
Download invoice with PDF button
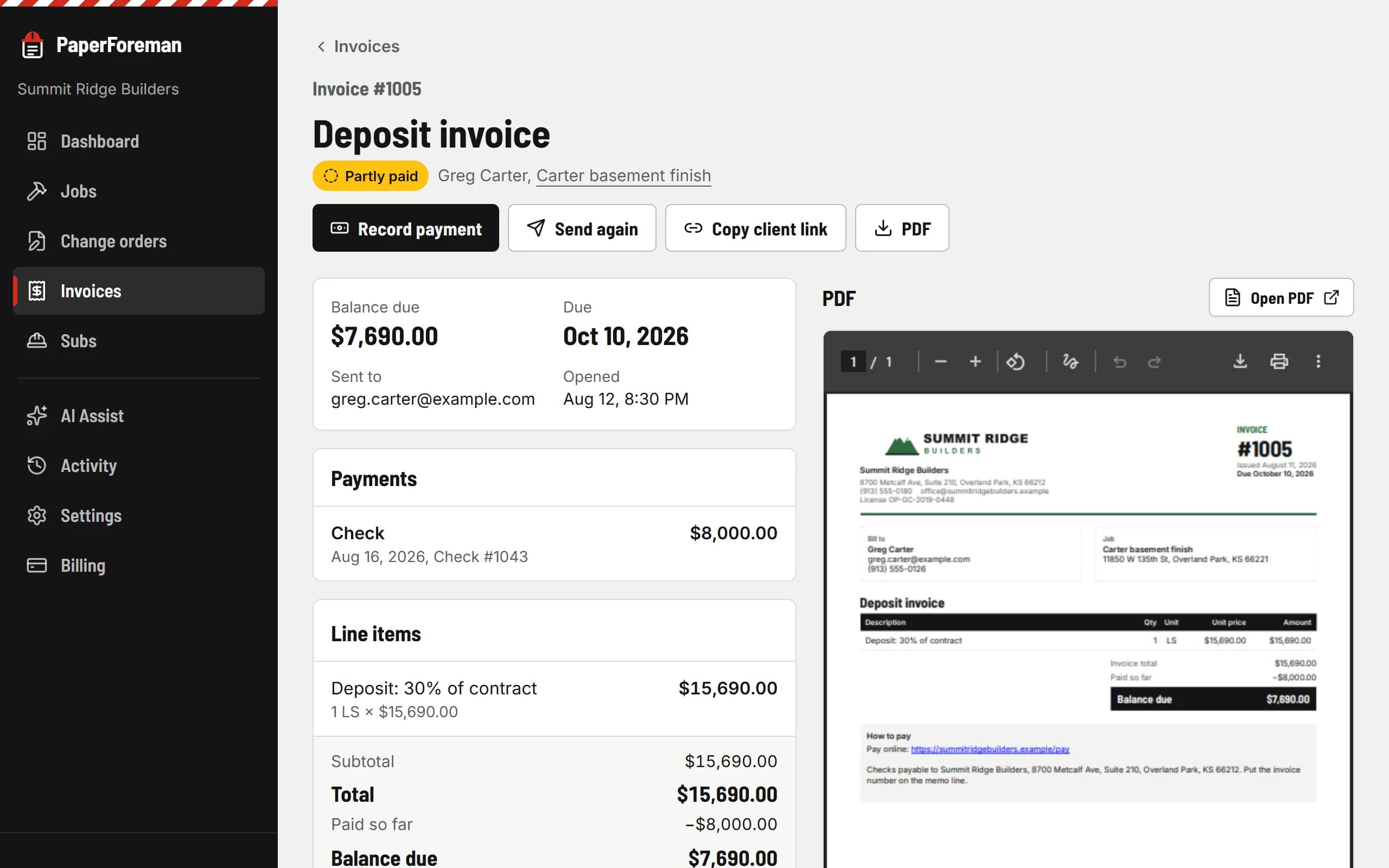(x=902, y=228)
